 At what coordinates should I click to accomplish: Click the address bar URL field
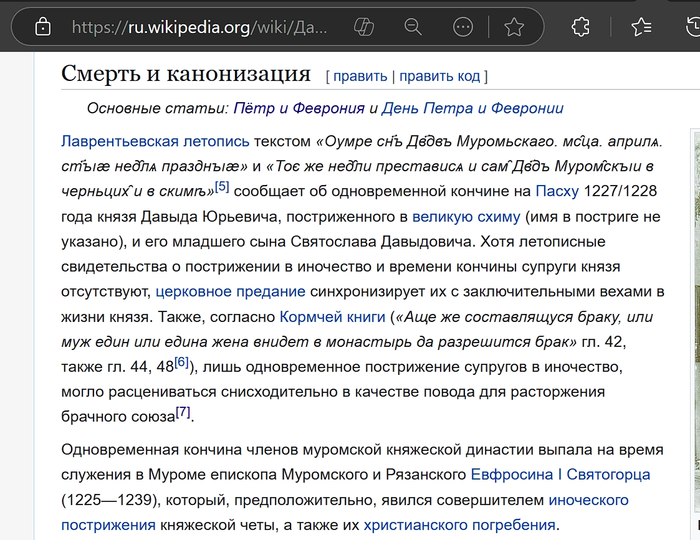pos(200,27)
